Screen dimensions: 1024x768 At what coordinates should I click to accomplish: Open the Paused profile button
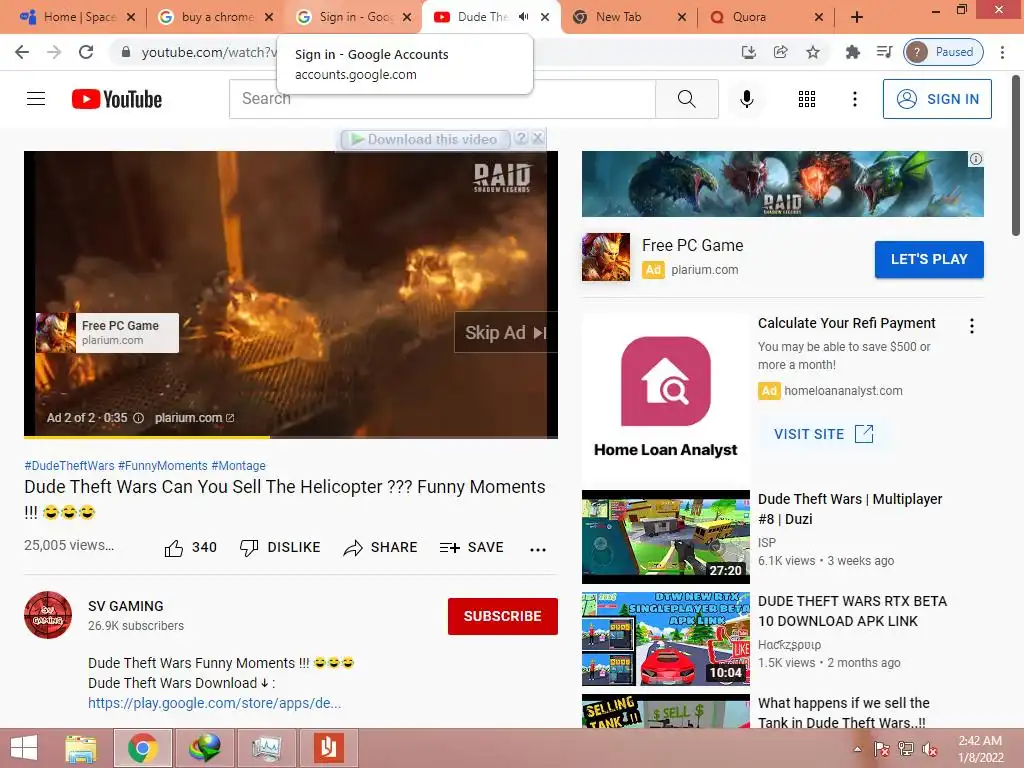943,52
